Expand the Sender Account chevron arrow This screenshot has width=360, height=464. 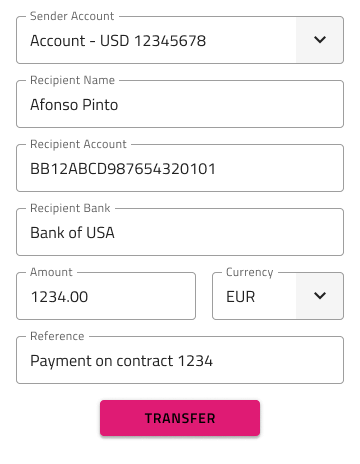(320, 40)
